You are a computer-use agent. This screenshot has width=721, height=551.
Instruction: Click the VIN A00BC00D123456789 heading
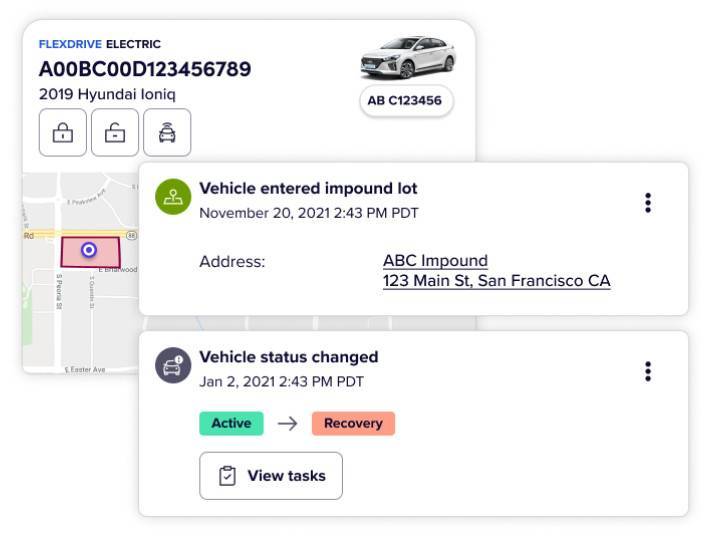pos(145,69)
